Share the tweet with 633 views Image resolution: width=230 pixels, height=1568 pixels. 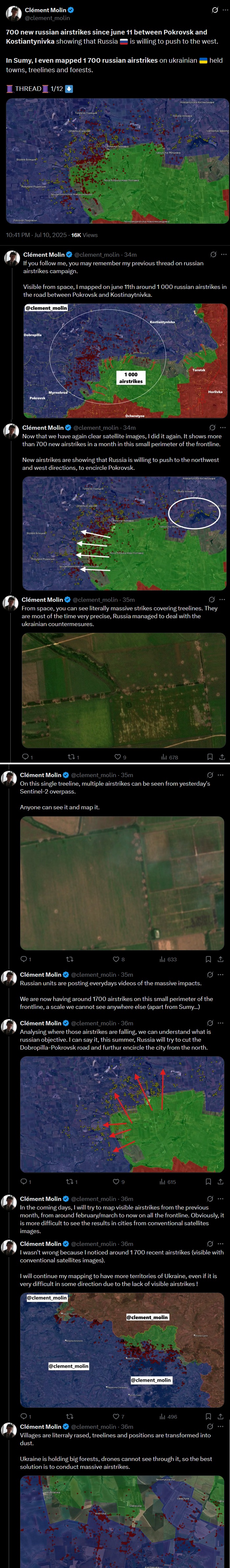[x=220, y=959]
